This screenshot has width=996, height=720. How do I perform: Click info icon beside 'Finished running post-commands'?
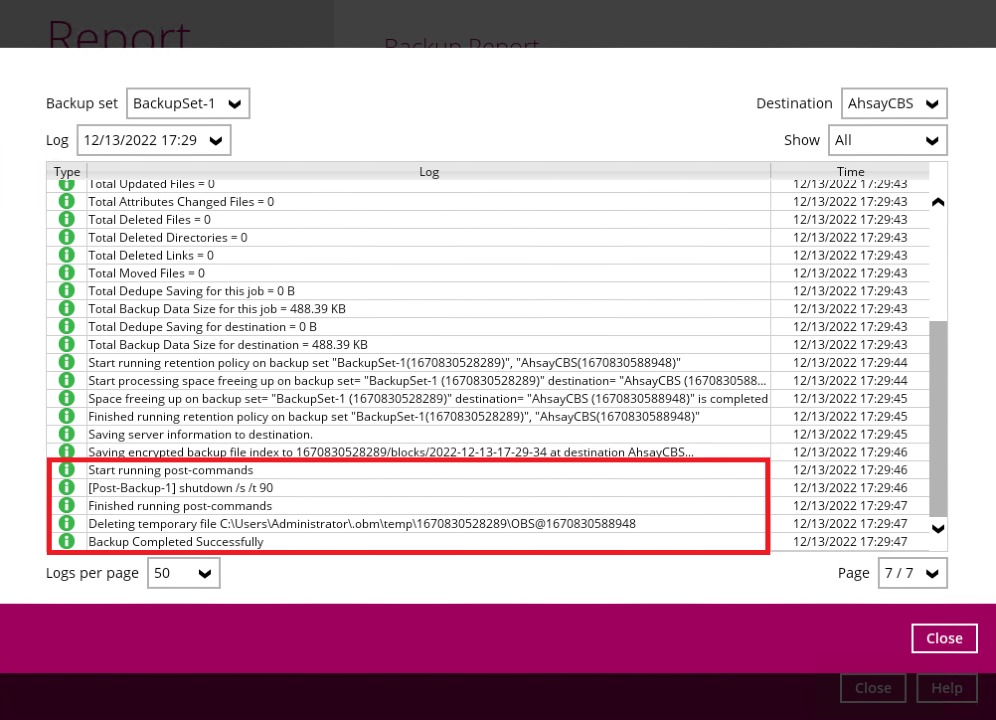[x=67, y=506]
